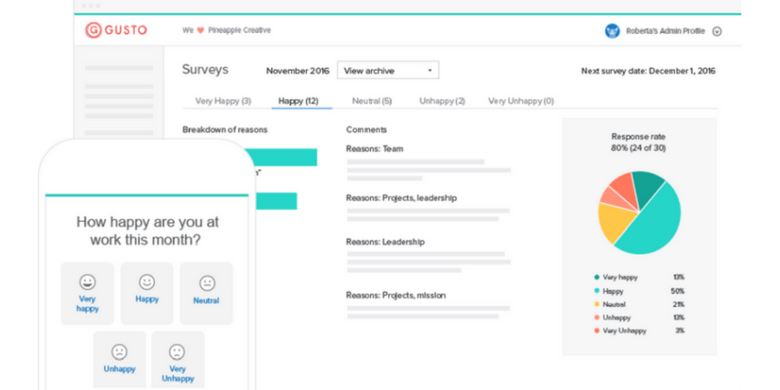Click the 3% value in the legend
This screenshot has height=390, width=780.
coord(680,330)
